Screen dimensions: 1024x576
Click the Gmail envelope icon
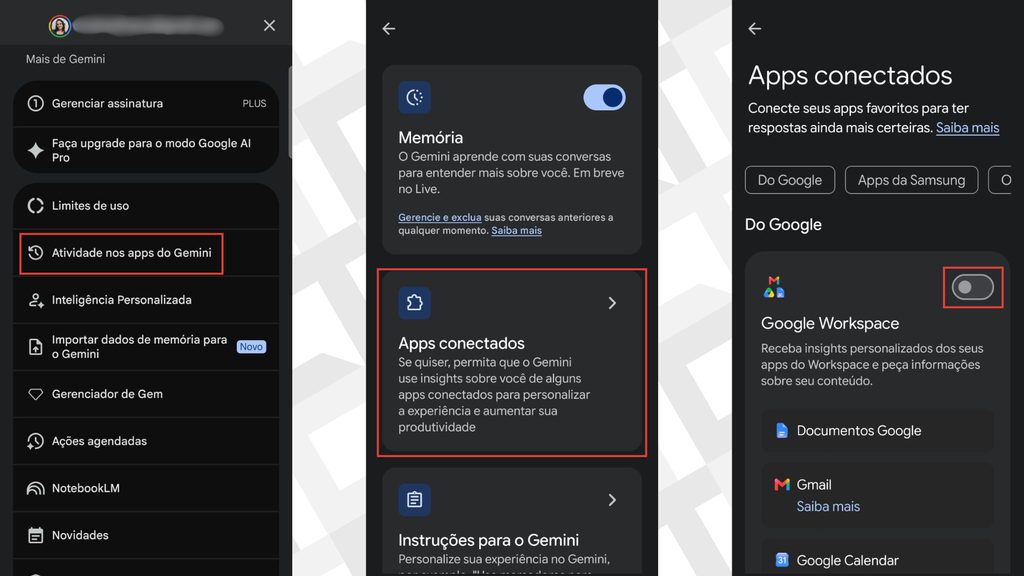[782, 484]
